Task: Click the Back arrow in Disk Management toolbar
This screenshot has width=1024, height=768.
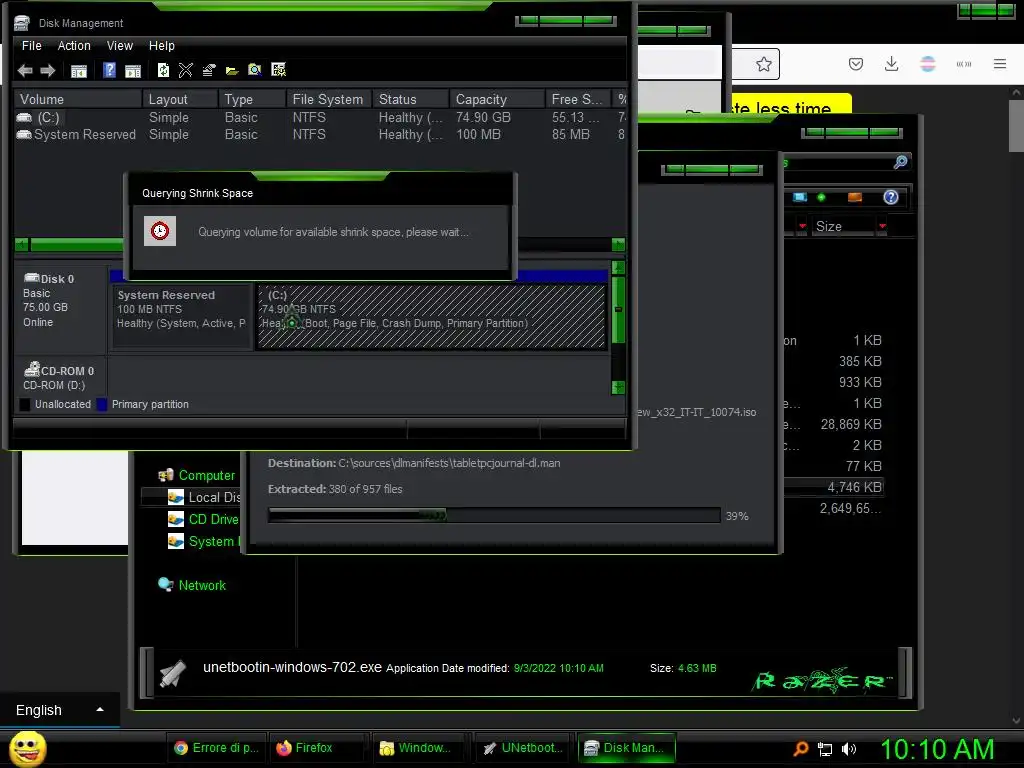Action: pos(25,71)
